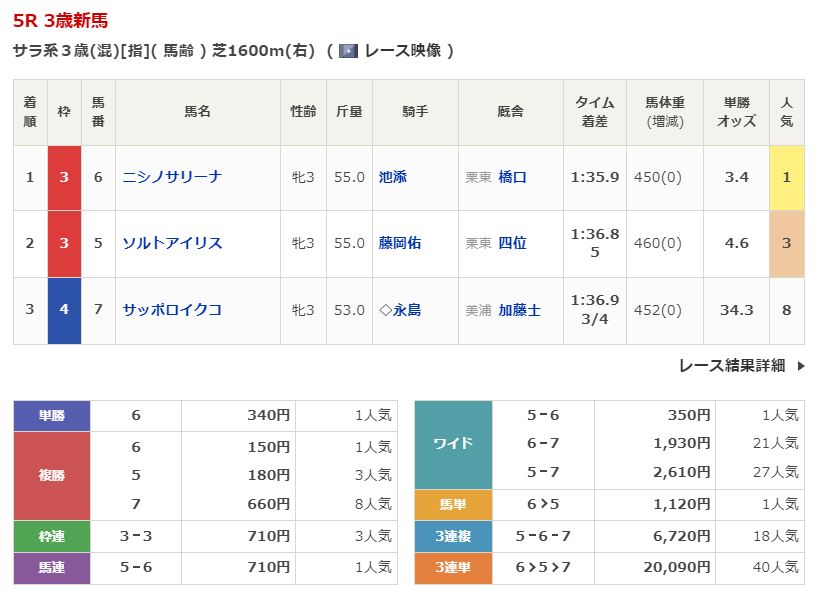Click trainer 四位 link
Viewport: 820px width, 595px height.
512,243
